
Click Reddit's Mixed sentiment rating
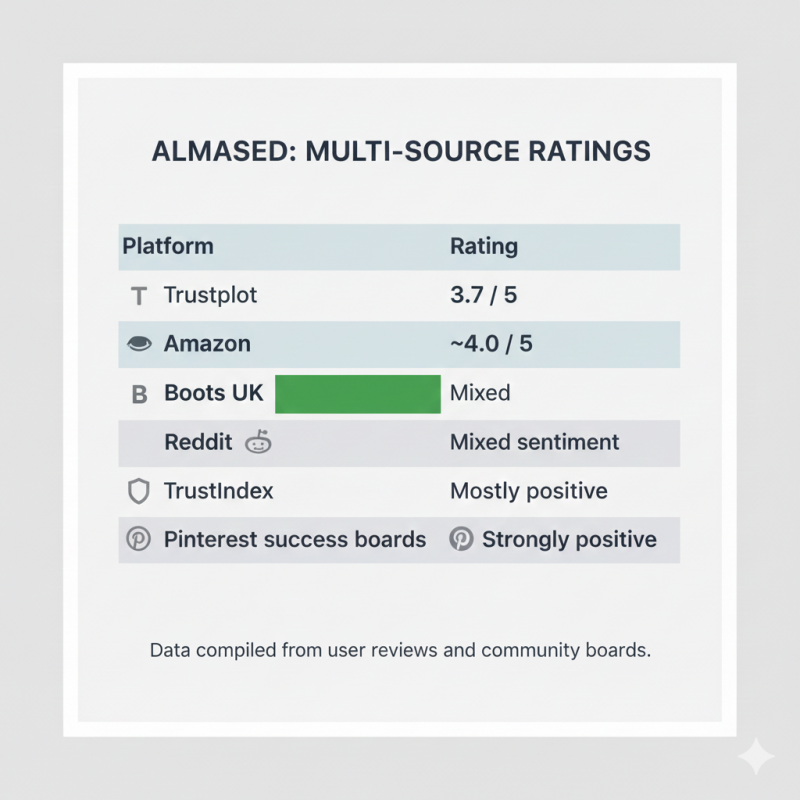click(534, 442)
